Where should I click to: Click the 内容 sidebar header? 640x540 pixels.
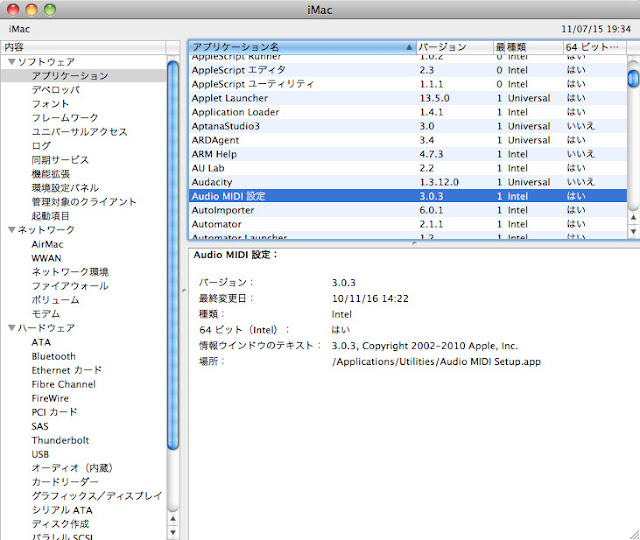click(x=83, y=47)
